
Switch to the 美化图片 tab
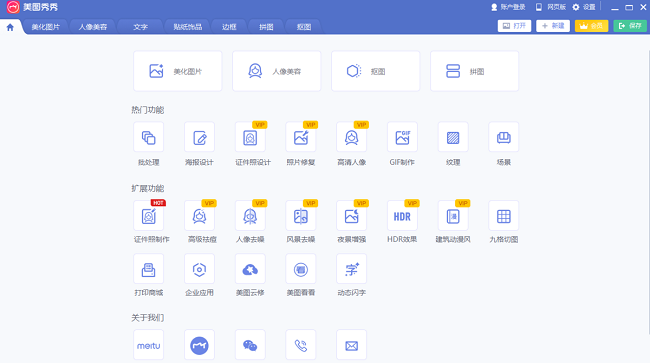tap(46, 27)
